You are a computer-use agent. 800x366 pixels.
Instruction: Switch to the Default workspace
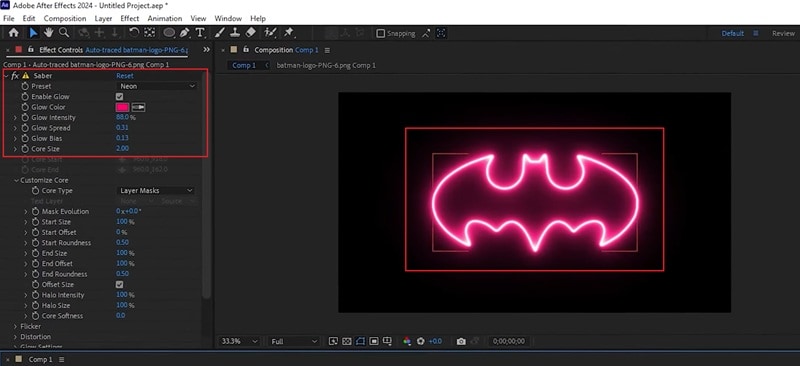(x=733, y=33)
